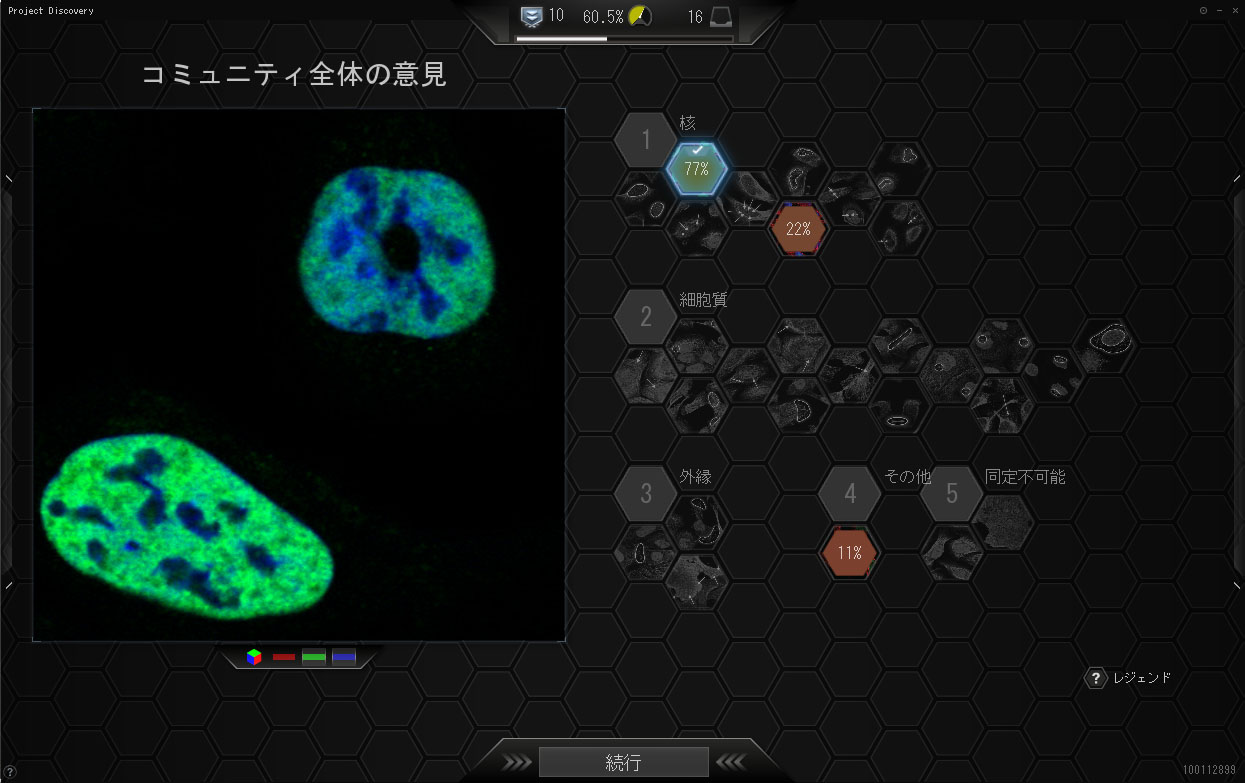The image size is (1245, 783).
Task: Click the 60.5% accuracy value
Action: (x=603, y=17)
